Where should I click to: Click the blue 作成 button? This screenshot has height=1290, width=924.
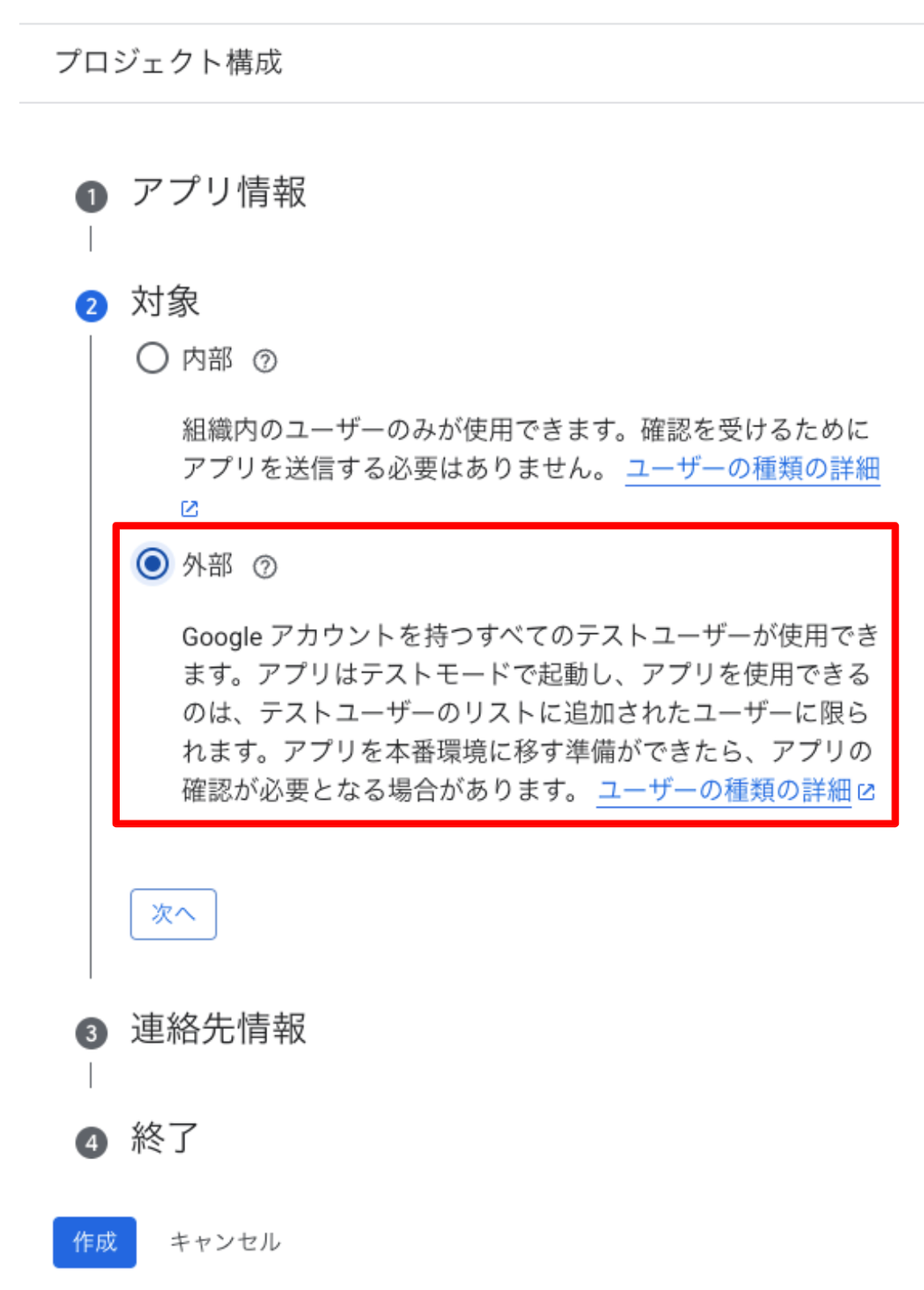point(95,1242)
